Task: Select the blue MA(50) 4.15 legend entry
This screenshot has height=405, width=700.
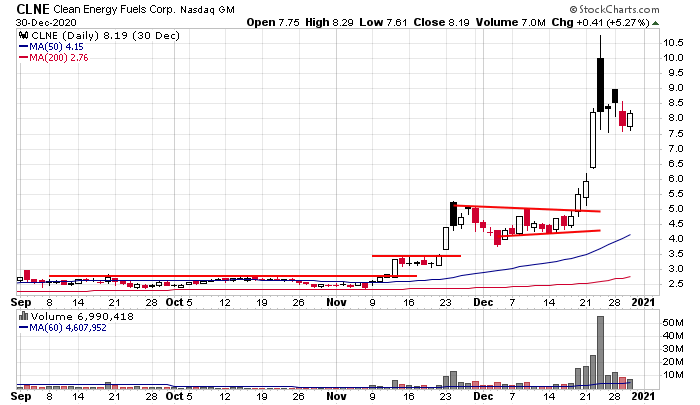Action: [x=51, y=46]
